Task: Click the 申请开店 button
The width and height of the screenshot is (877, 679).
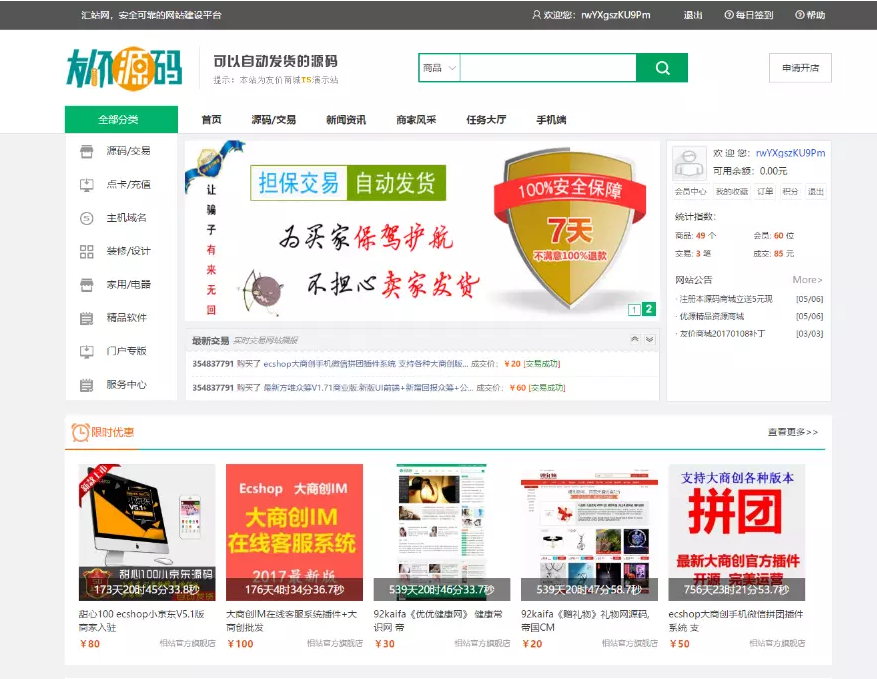Action: coord(800,68)
